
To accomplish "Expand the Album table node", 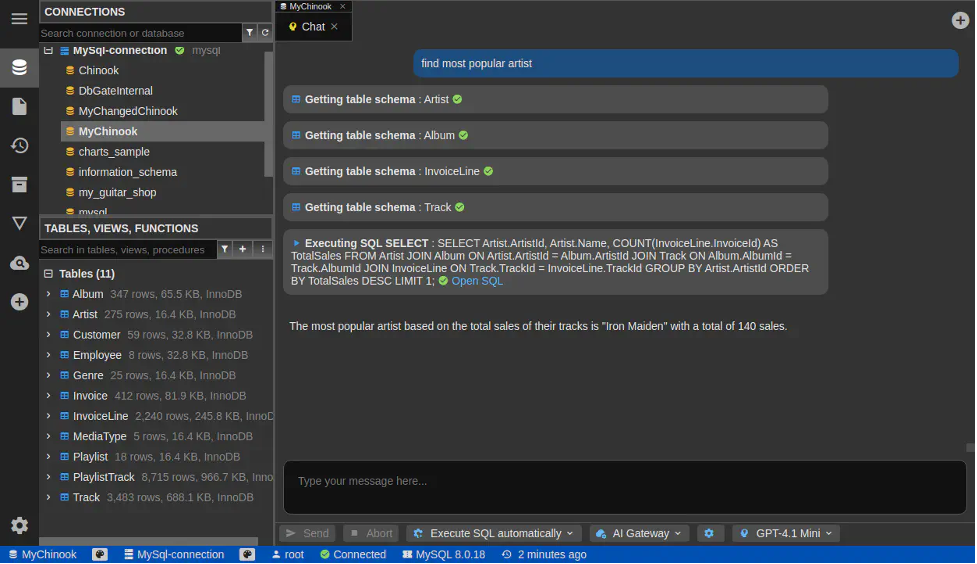I will tap(49, 294).
